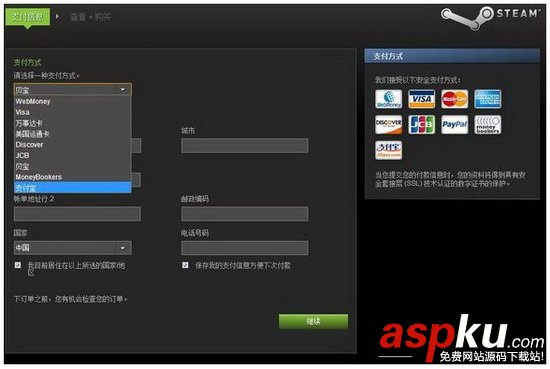Select WebMoney from the payment list
550x369 pixels.
click(x=73, y=101)
